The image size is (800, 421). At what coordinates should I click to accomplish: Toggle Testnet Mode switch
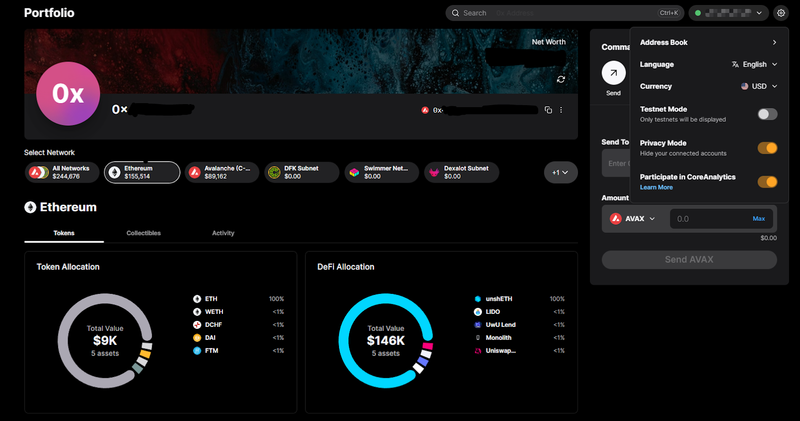(x=767, y=114)
